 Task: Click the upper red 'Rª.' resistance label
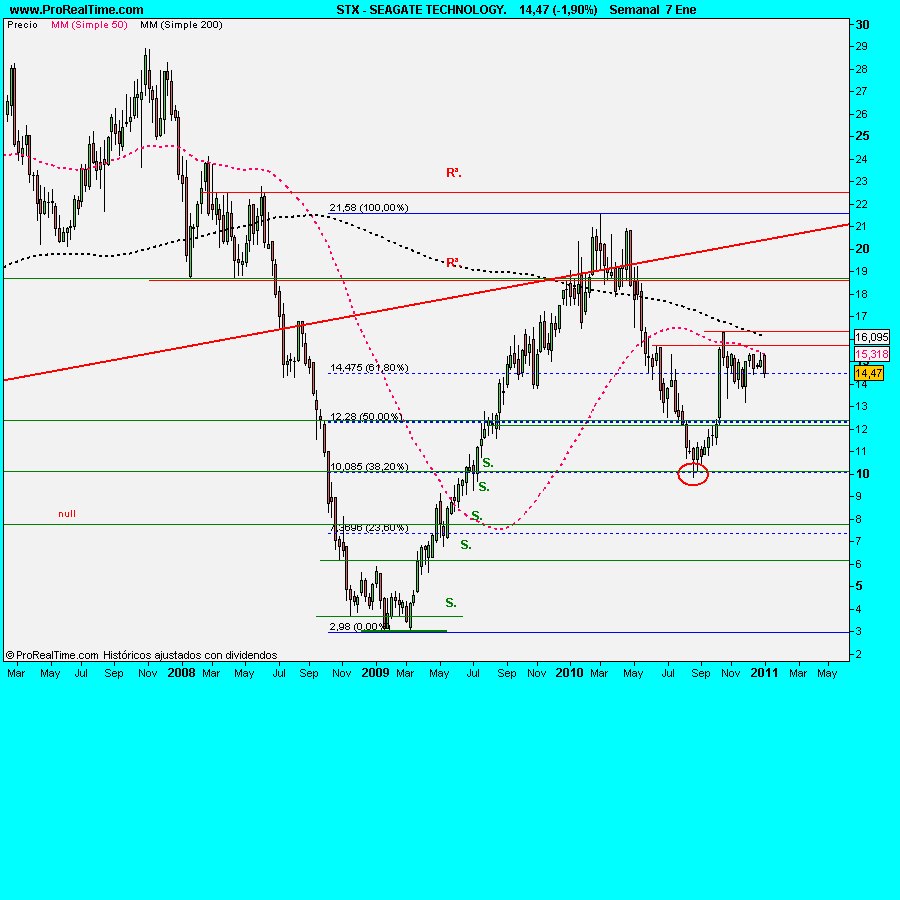[453, 173]
